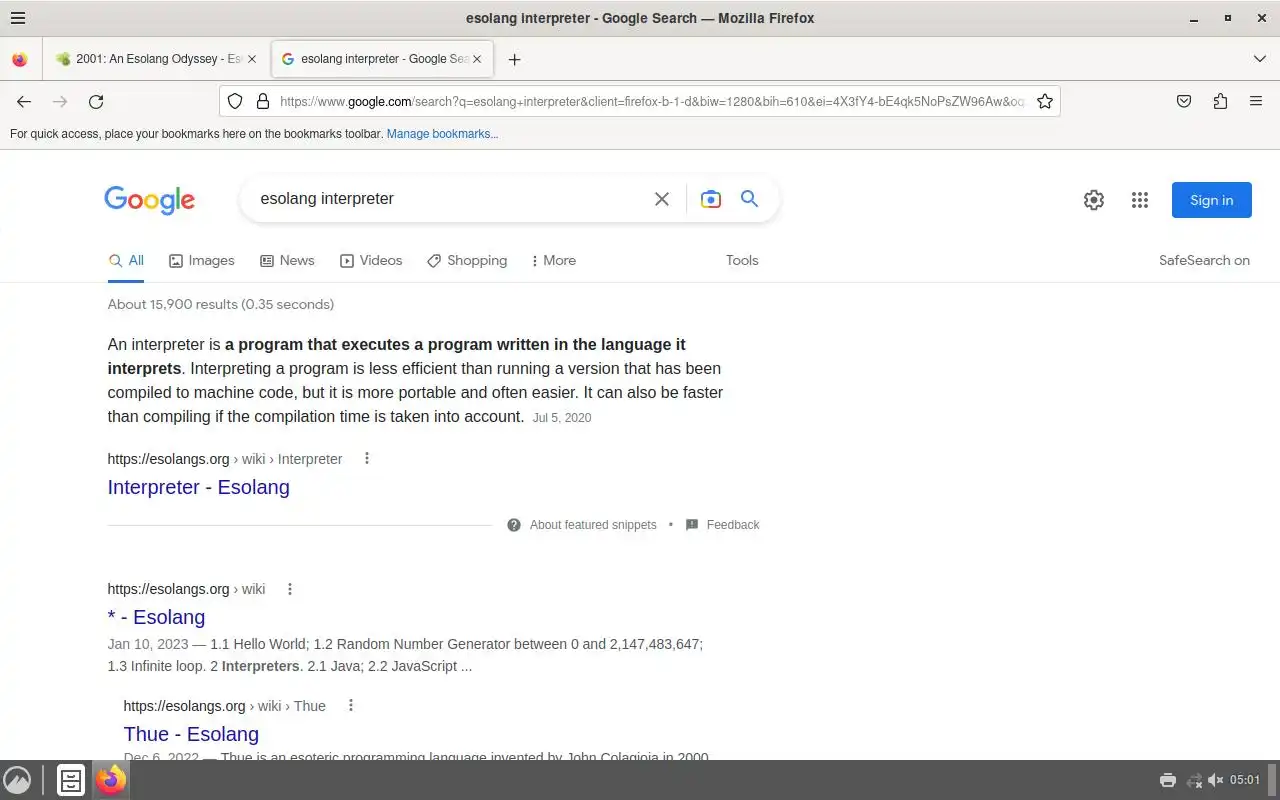
Task: Click About featured snippets help icon
Action: pyautogui.click(x=514, y=525)
